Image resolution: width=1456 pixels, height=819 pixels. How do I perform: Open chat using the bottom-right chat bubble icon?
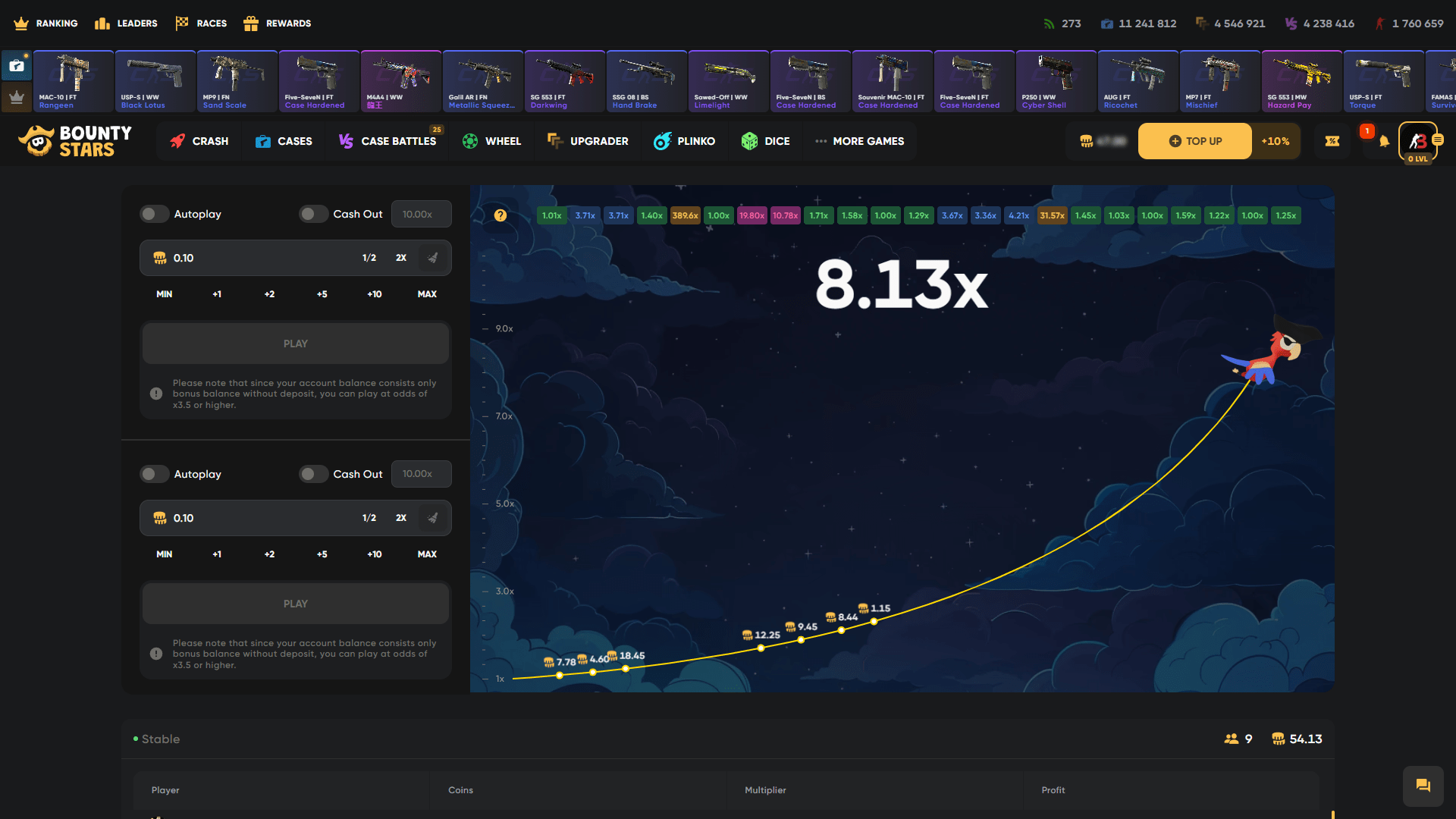[x=1423, y=786]
